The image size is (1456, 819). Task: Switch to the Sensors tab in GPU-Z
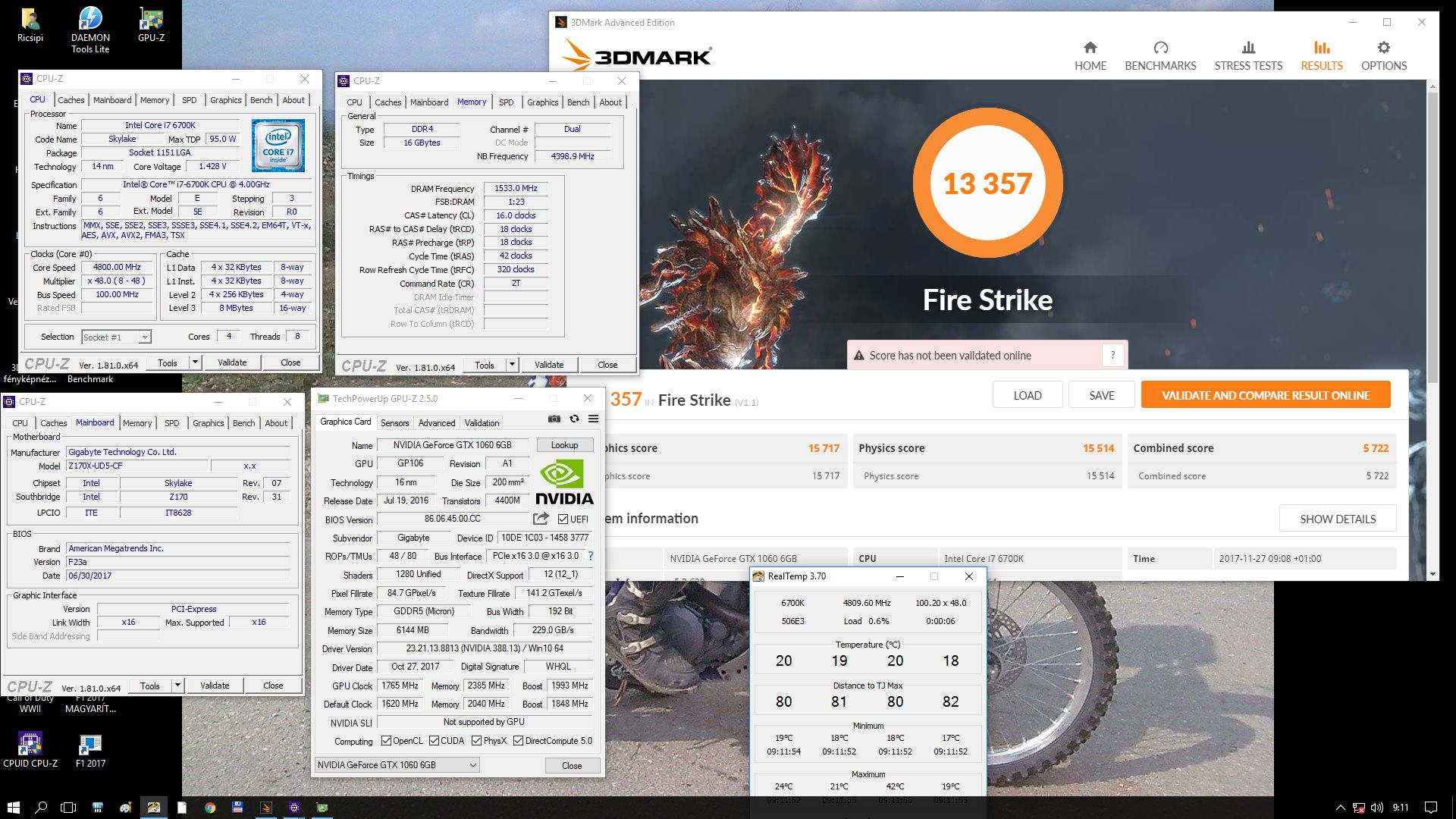[394, 423]
